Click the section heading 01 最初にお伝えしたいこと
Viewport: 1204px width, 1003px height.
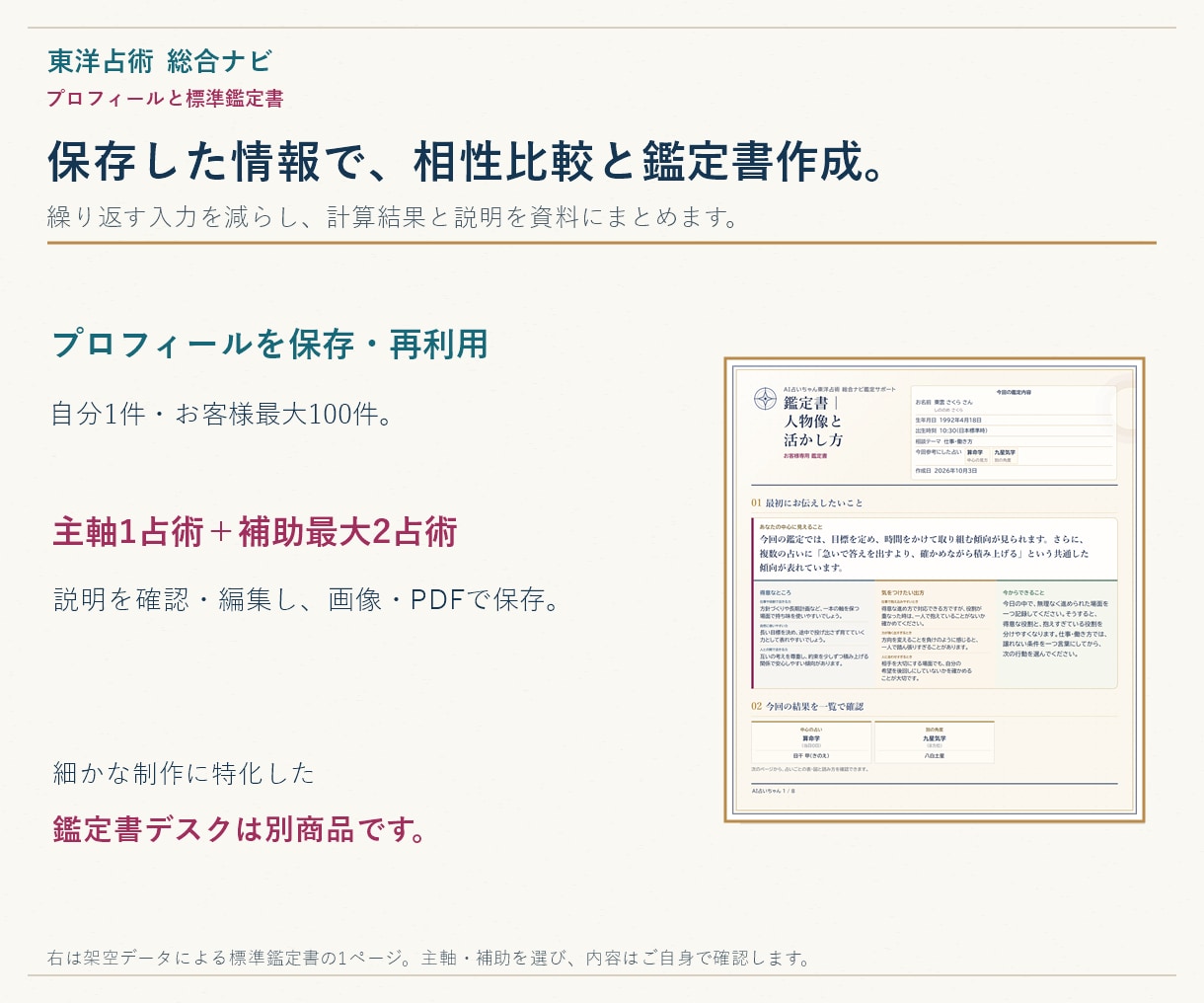(807, 503)
